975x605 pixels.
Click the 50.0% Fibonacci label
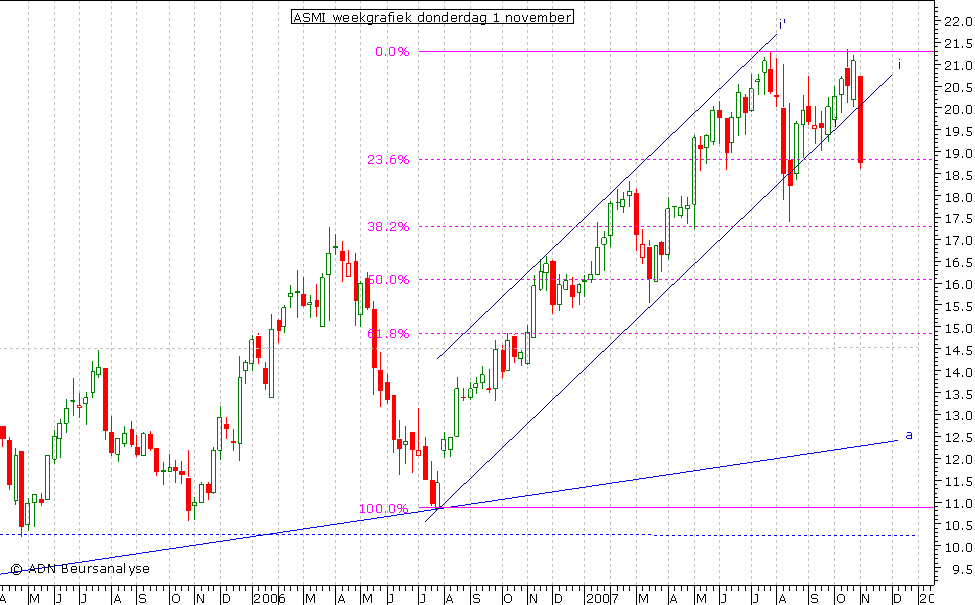coord(388,280)
